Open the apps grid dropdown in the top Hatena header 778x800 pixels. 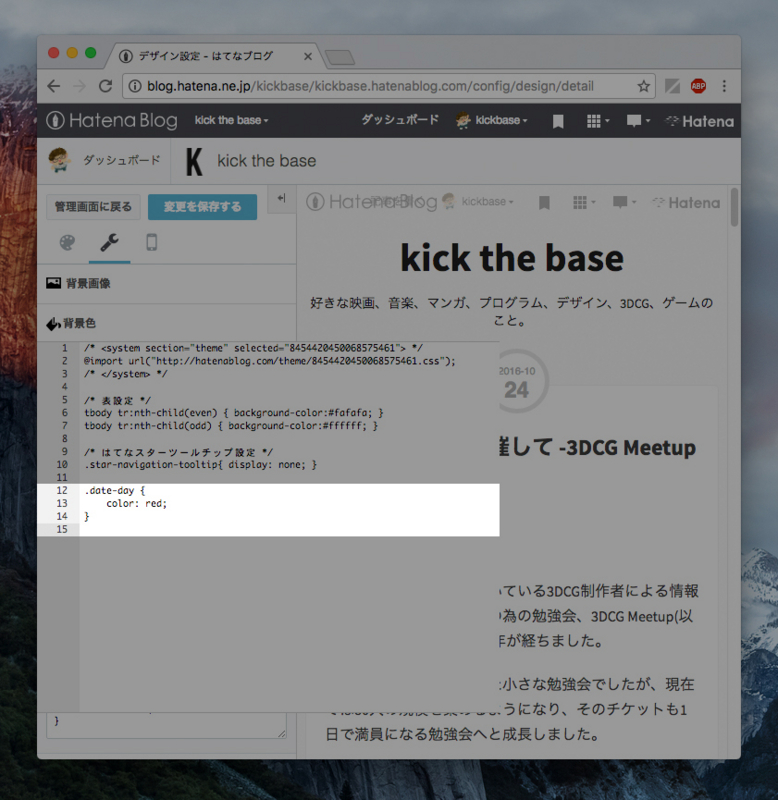click(x=598, y=121)
